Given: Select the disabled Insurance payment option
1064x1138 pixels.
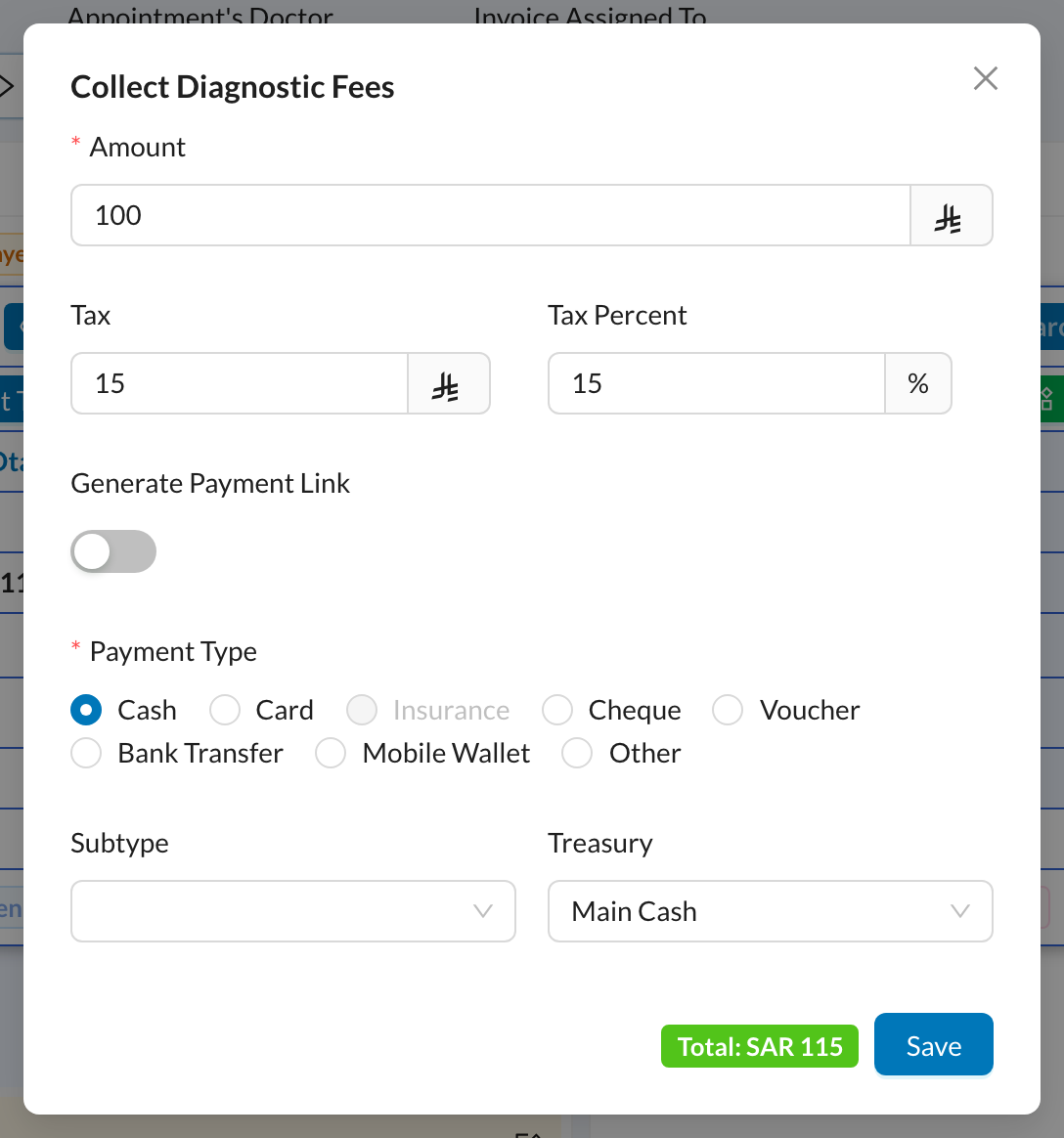Looking at the screenshot, I should [x=362, y=710].
